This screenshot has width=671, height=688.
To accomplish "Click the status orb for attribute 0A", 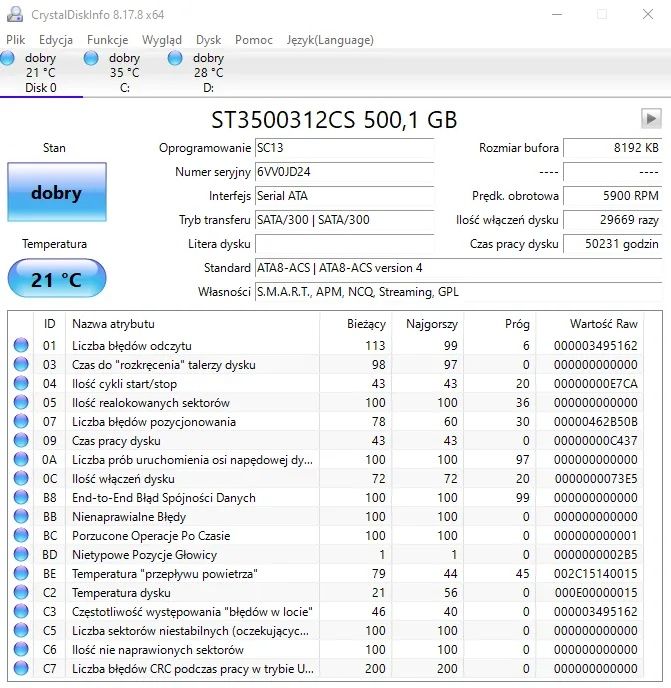I will [21, 459].
